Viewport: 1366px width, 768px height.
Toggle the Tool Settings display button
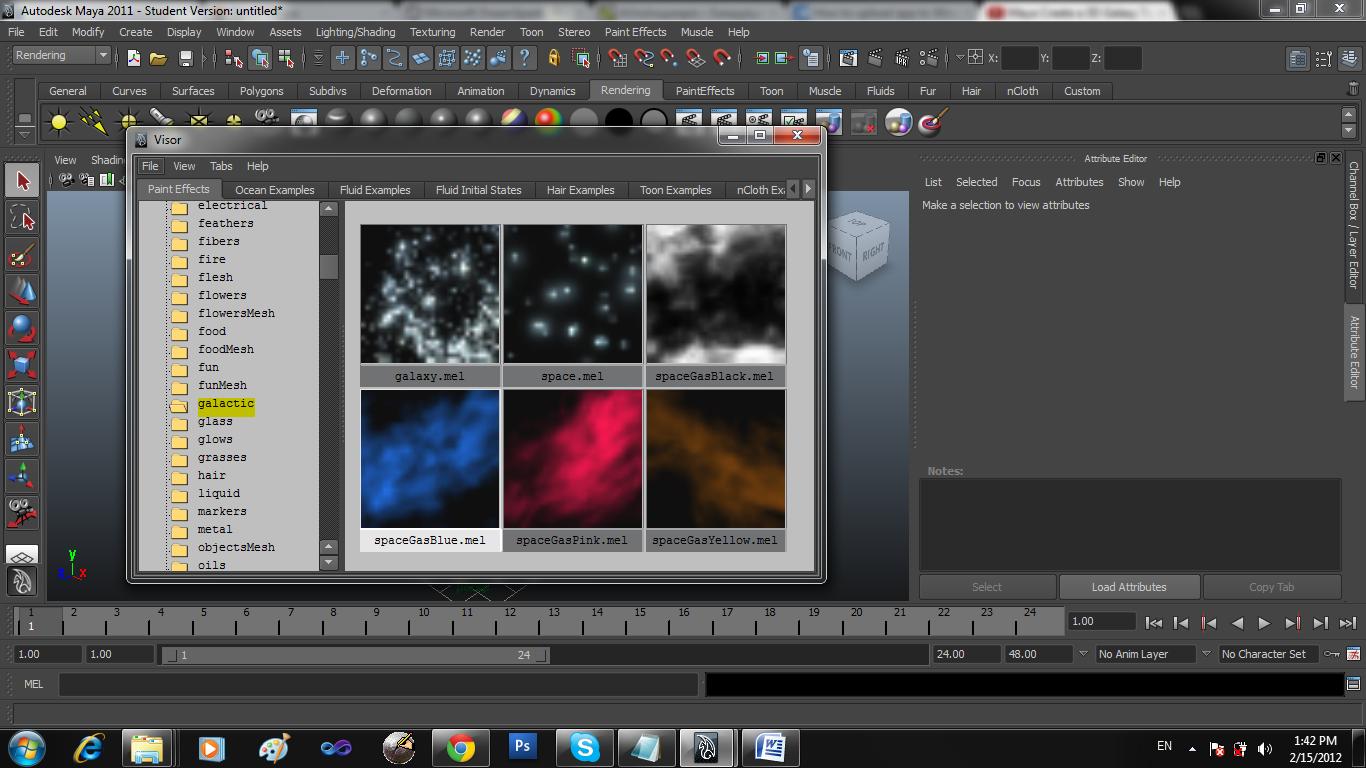tap(1323, 58)
